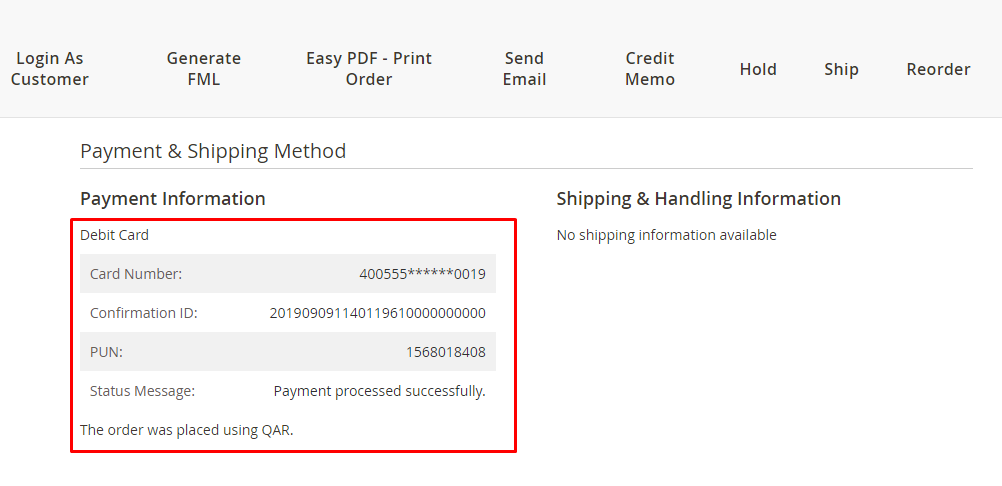Click the Payment Information title

173,198
